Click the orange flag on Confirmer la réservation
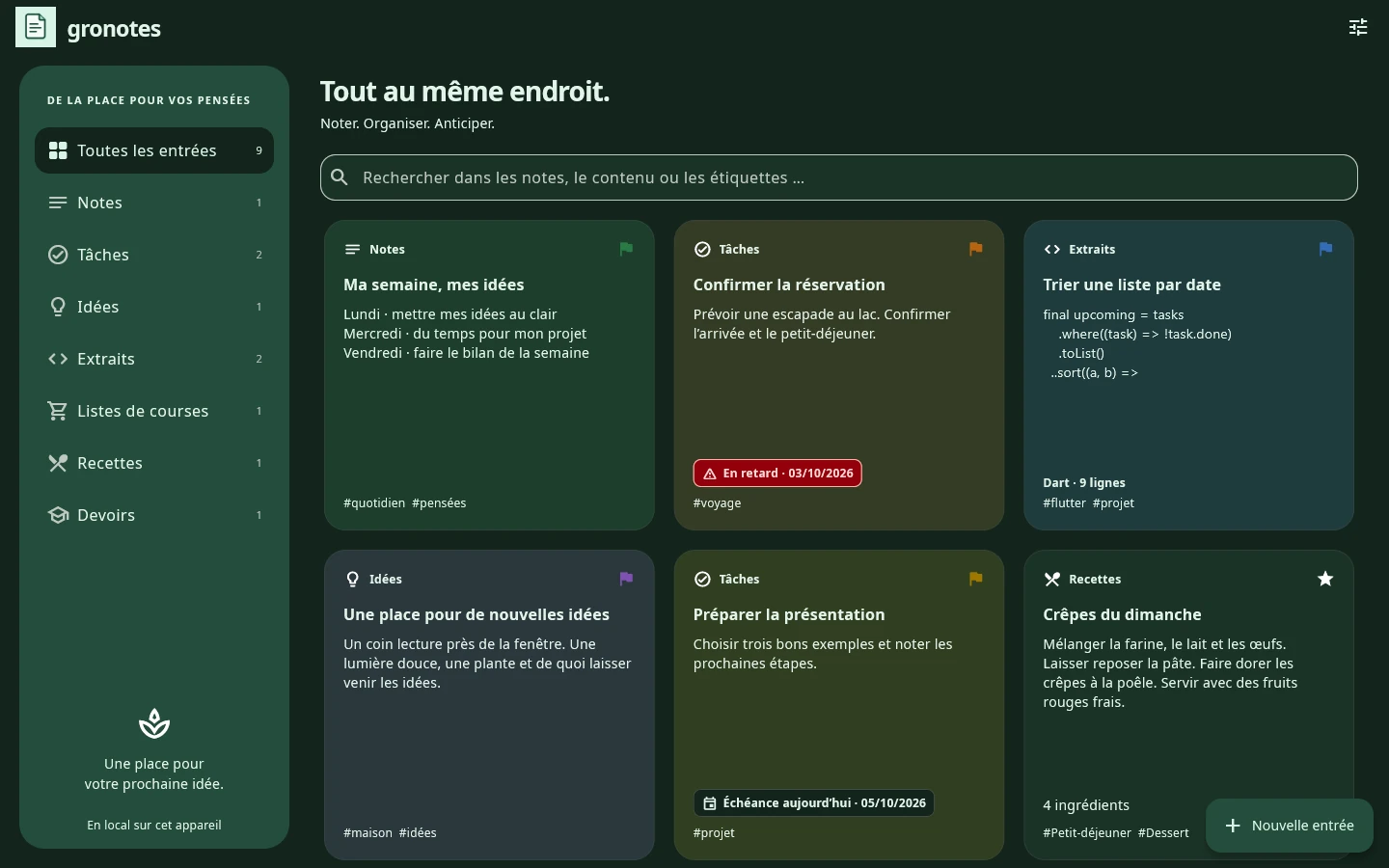The height and width of the screenshot is (868, 1389). 975,249
